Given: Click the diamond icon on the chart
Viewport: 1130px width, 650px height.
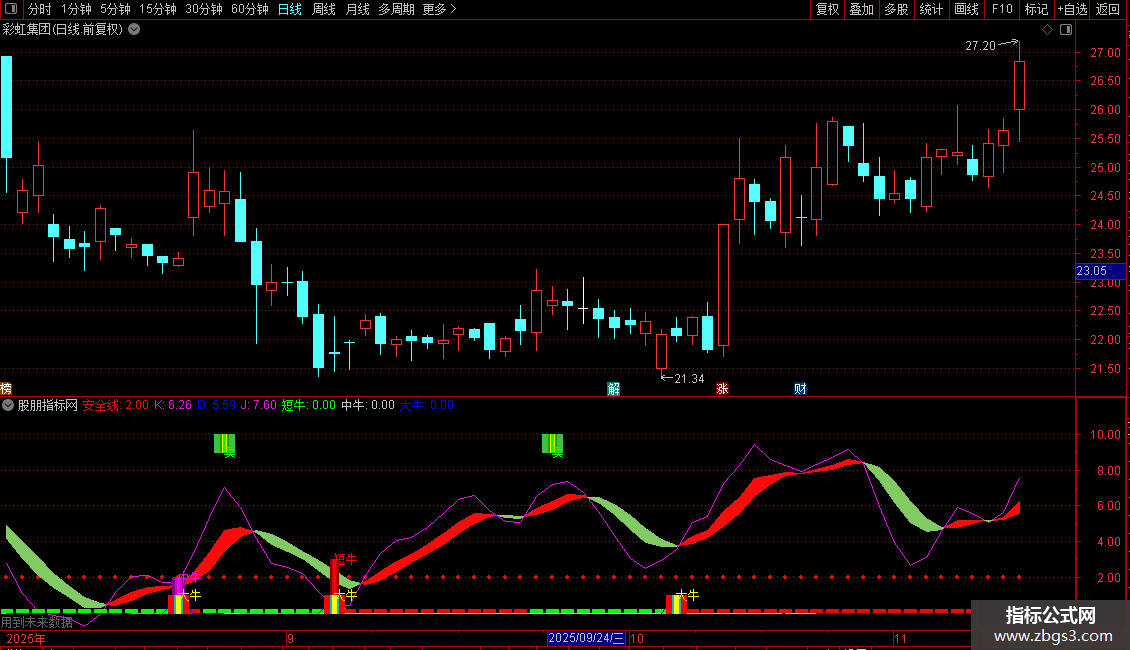Looking at the screenshot, I should tap(1048, 30).
